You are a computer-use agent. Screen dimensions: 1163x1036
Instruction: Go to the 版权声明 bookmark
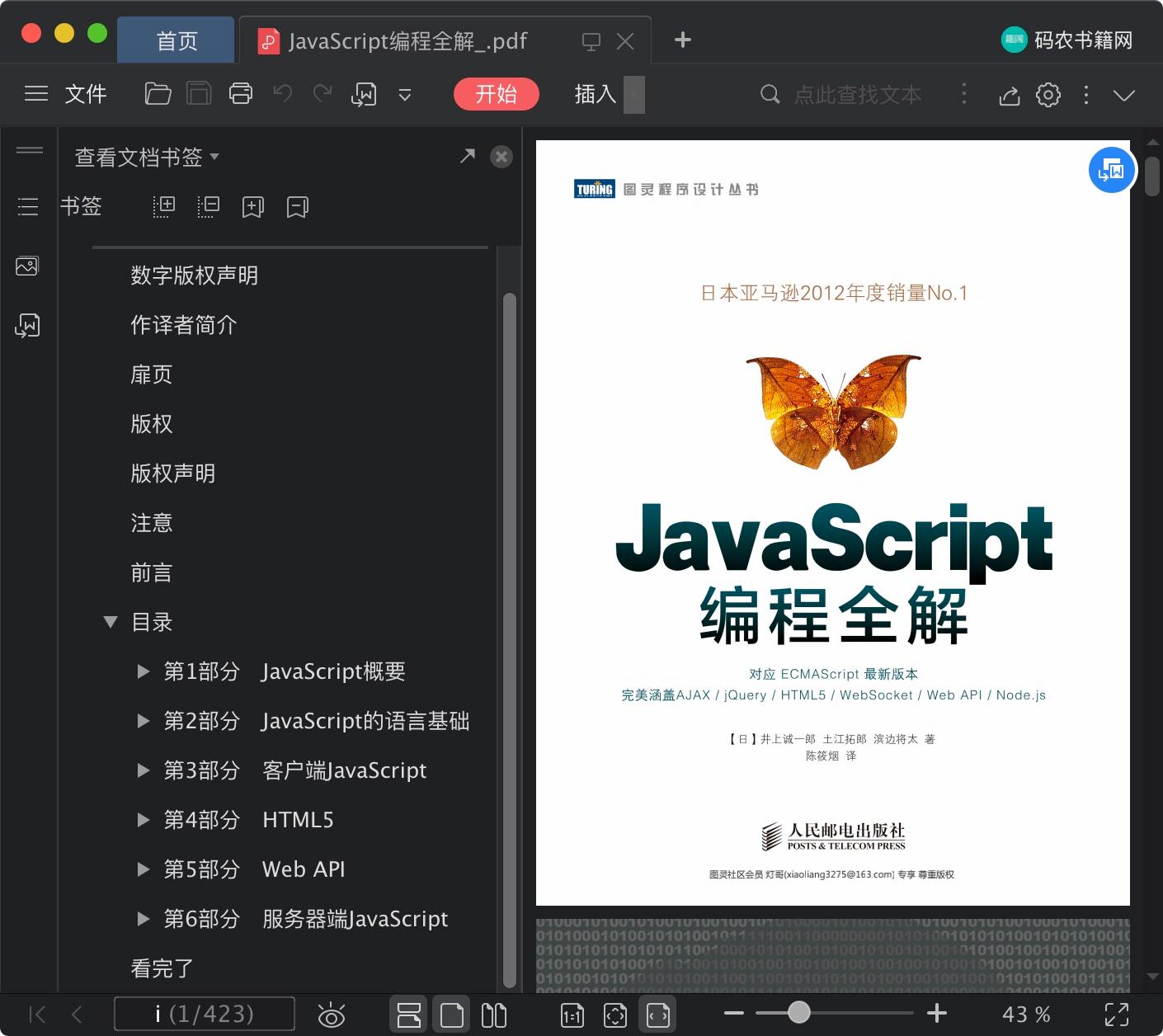click(x=173, y=473)
